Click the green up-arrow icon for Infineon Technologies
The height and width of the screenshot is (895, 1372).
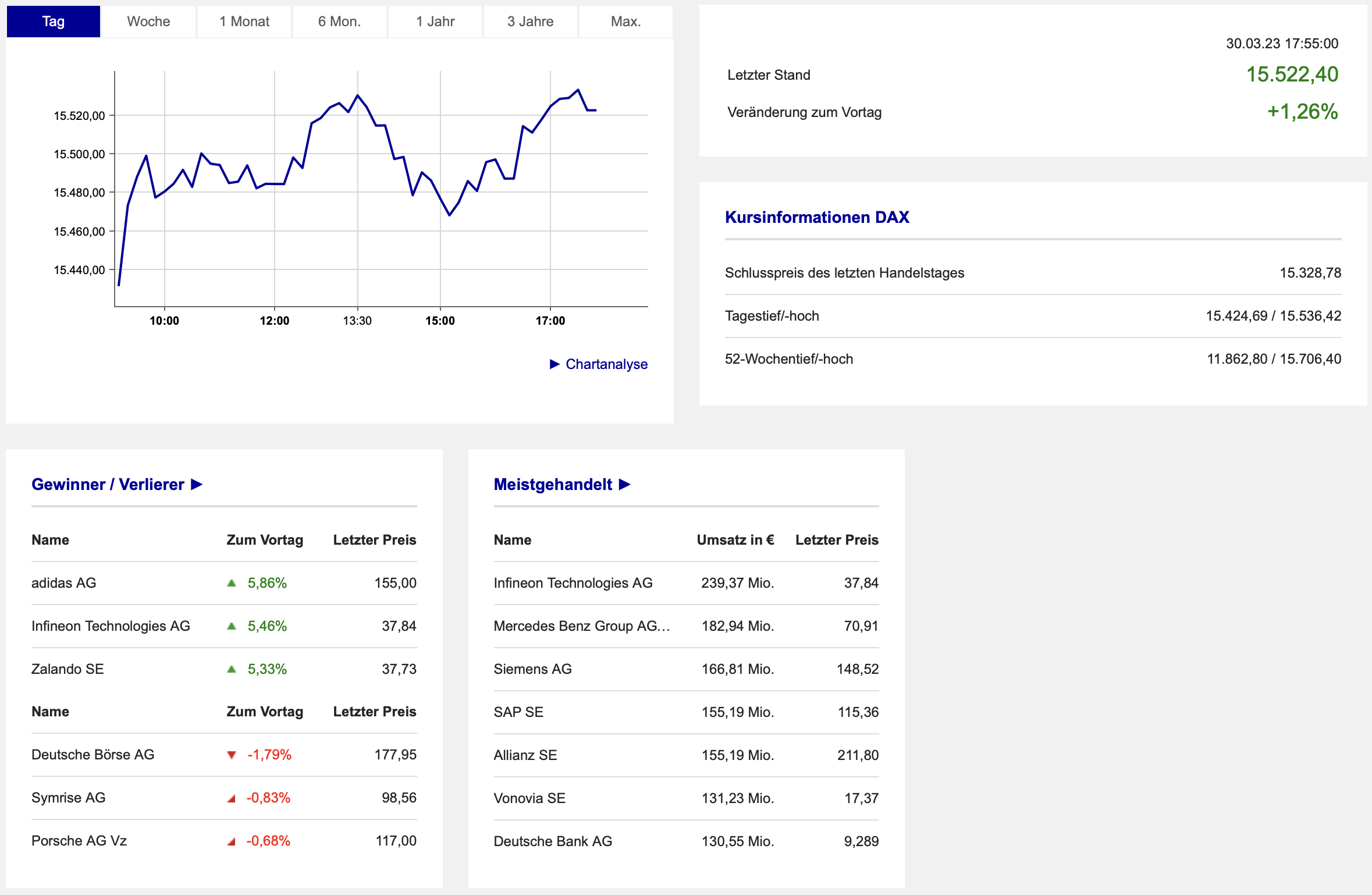coord(232,626)
